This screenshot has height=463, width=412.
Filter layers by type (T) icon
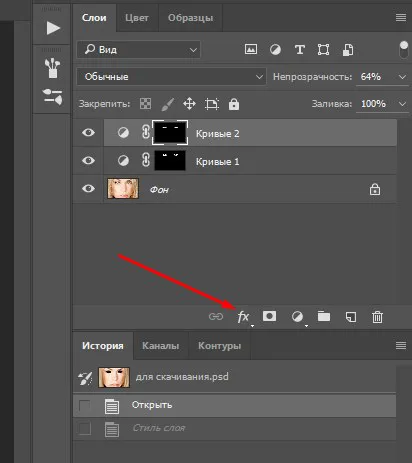(x=300, y=50)
